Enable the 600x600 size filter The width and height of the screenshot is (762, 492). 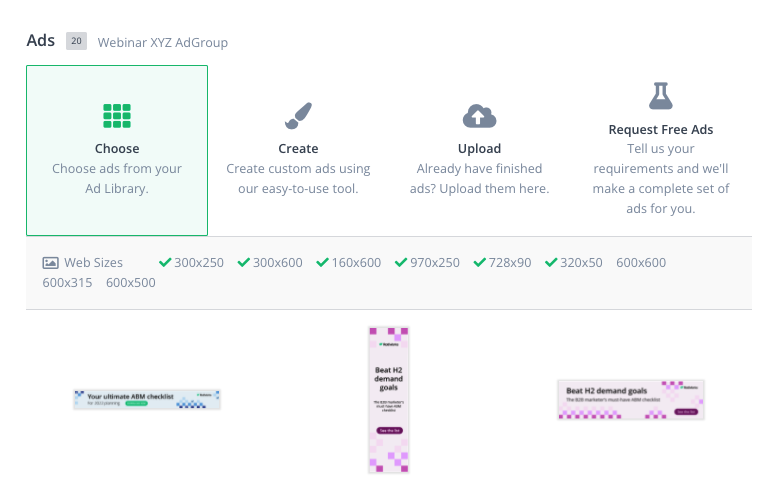click(641, 263)
